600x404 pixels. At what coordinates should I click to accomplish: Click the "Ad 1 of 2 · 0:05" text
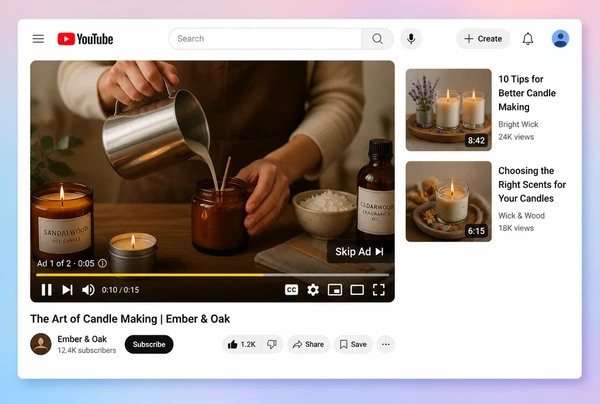point(65,263)
